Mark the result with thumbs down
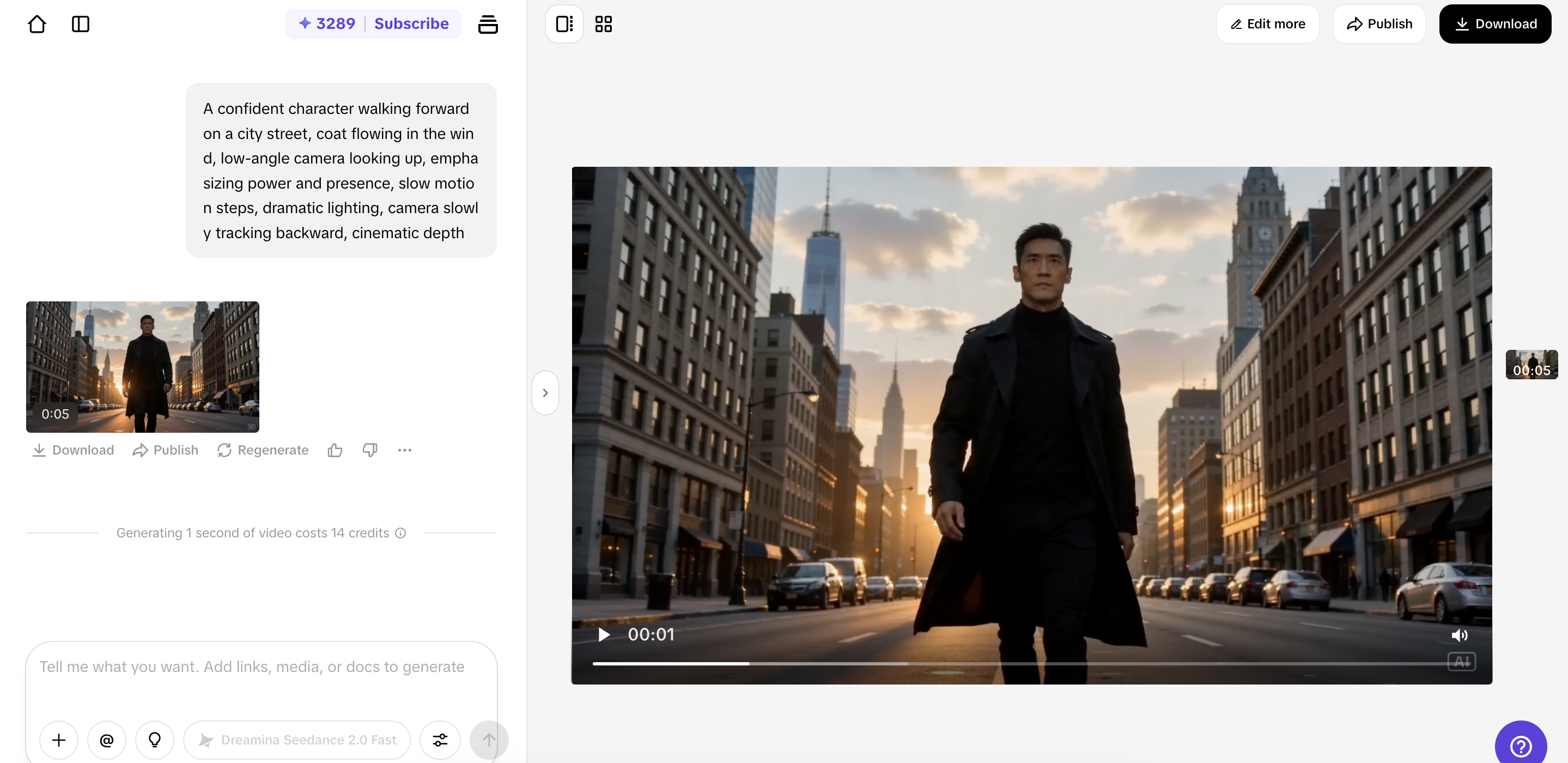This screenshot has width=1568, height=763. [x=369, y=450]
